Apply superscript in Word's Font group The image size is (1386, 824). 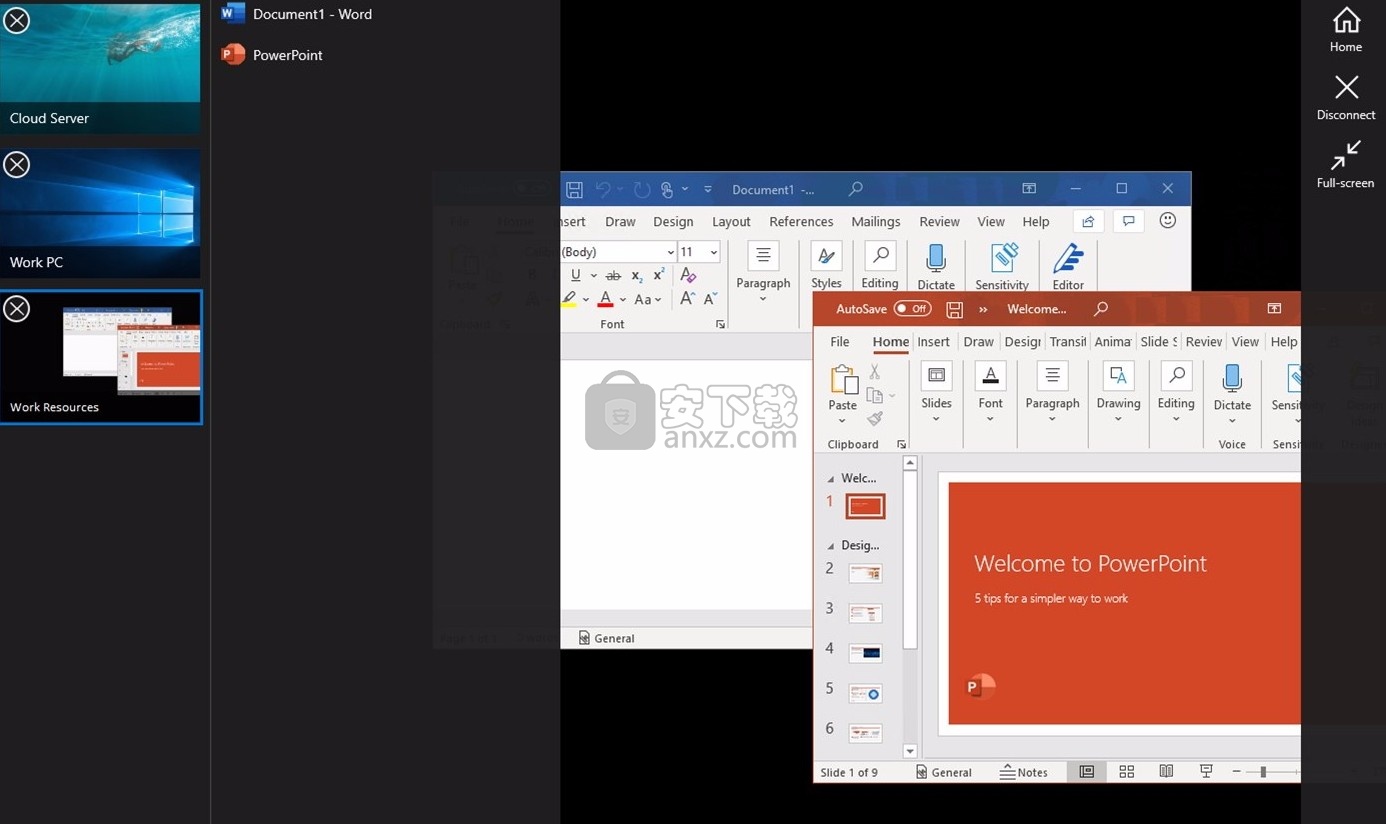[x=659, y=275]
